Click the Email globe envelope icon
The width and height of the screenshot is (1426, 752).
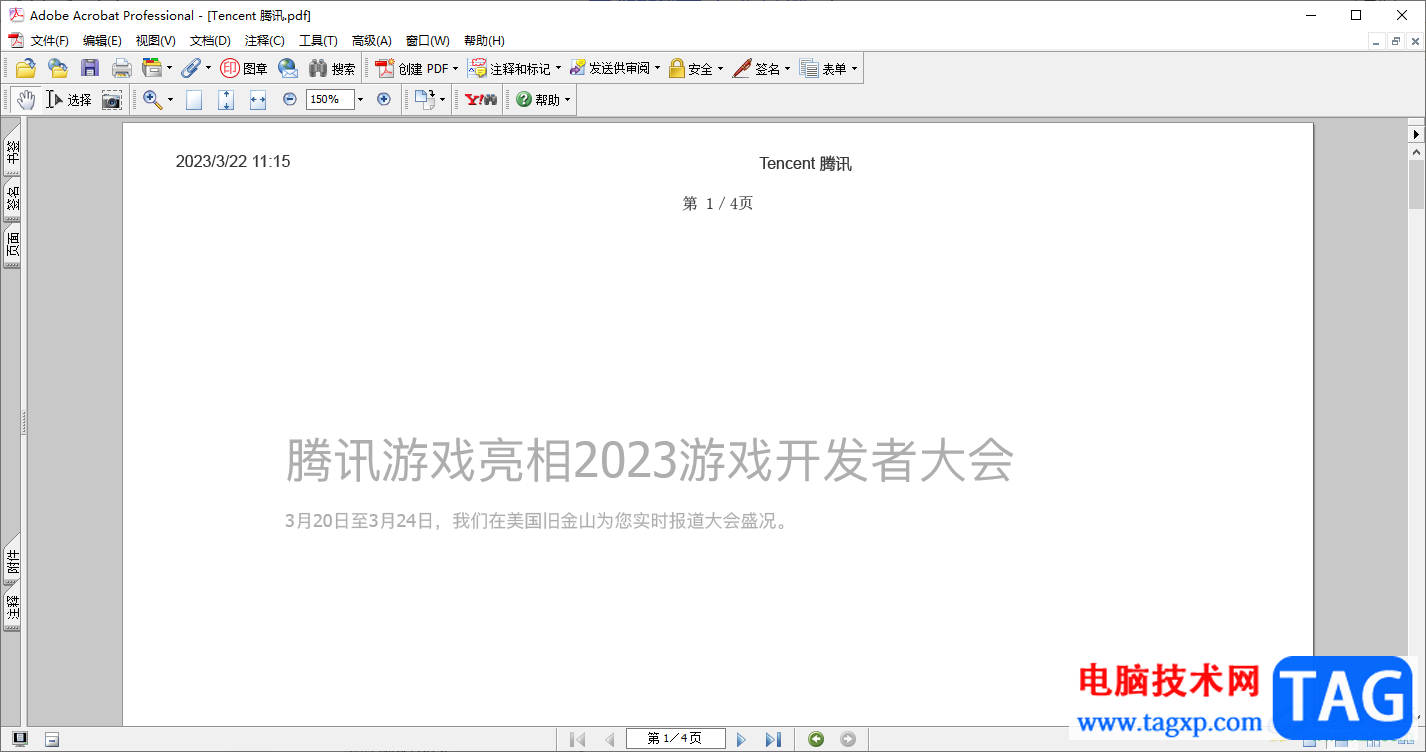[x=288, y=68]
